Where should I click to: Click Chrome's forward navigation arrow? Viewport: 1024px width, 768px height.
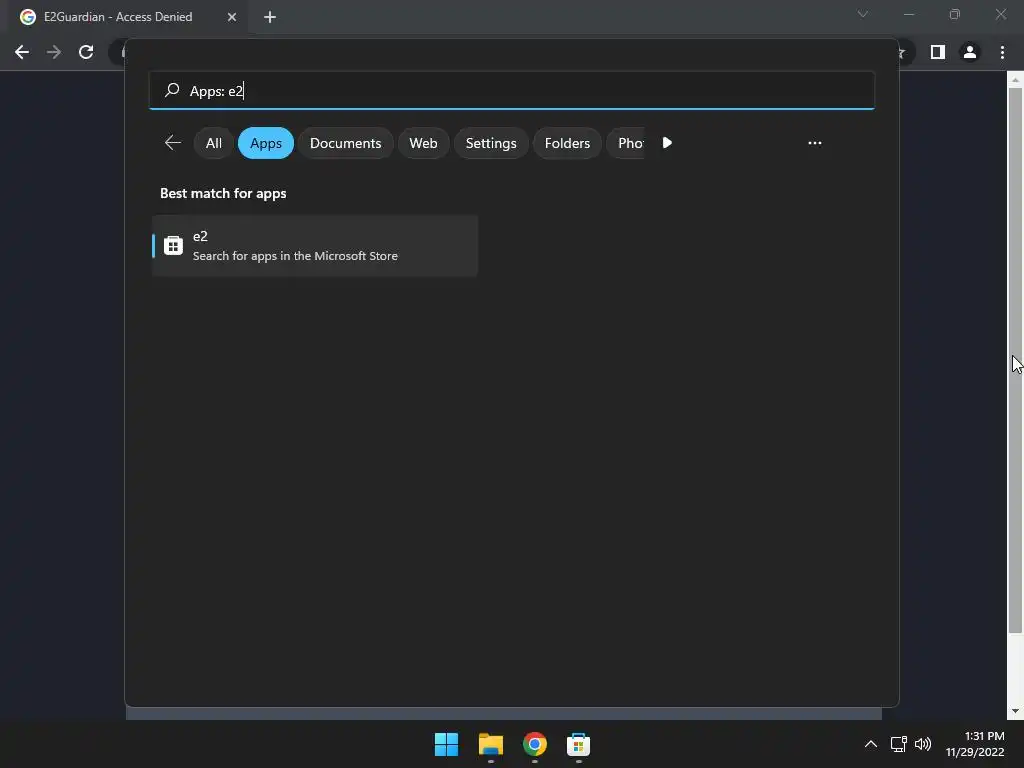point(54,52)
